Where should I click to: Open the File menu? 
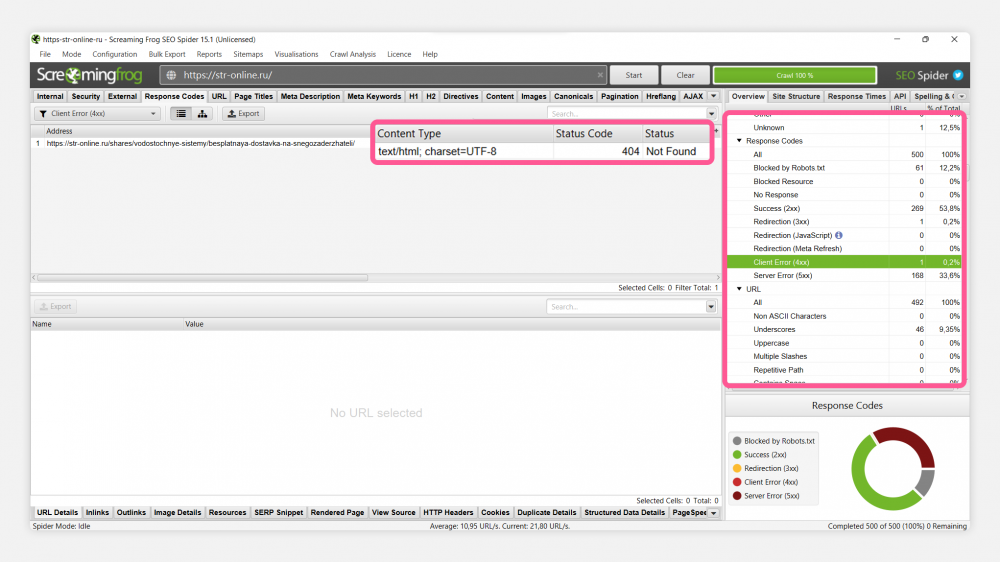point(45,54)
